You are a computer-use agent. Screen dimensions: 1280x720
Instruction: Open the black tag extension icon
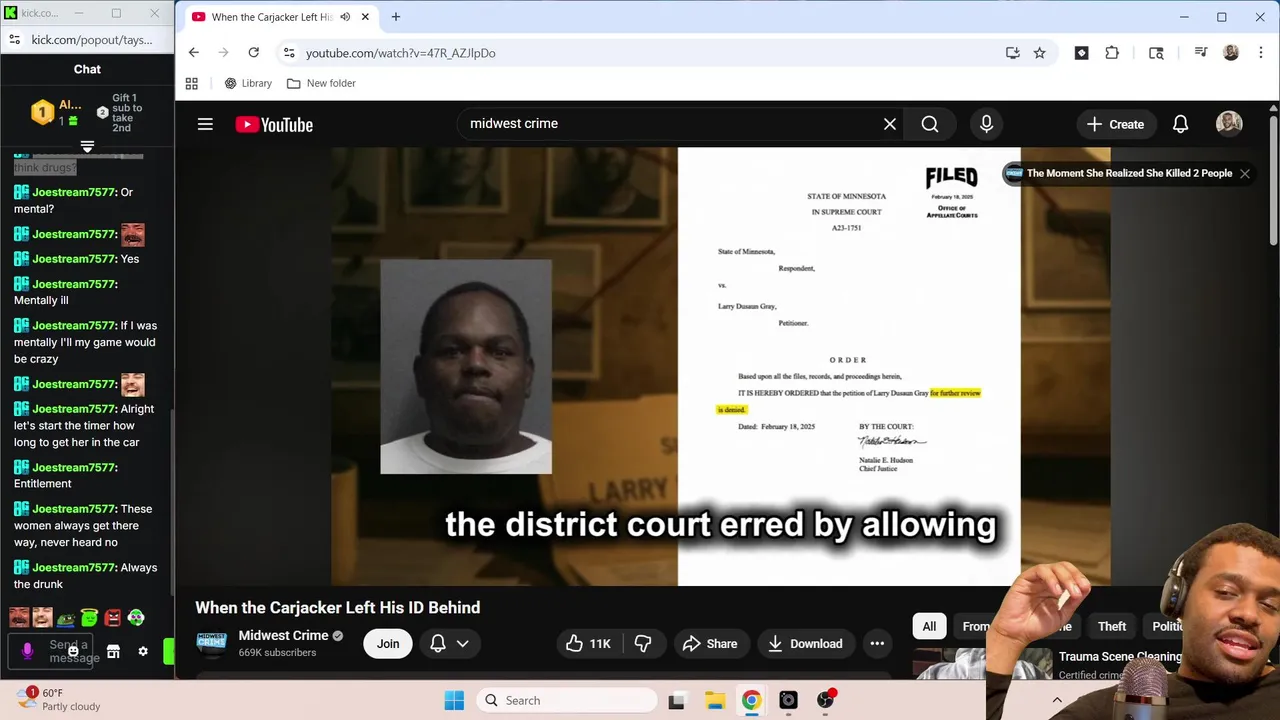click(x=1081, y=53)
